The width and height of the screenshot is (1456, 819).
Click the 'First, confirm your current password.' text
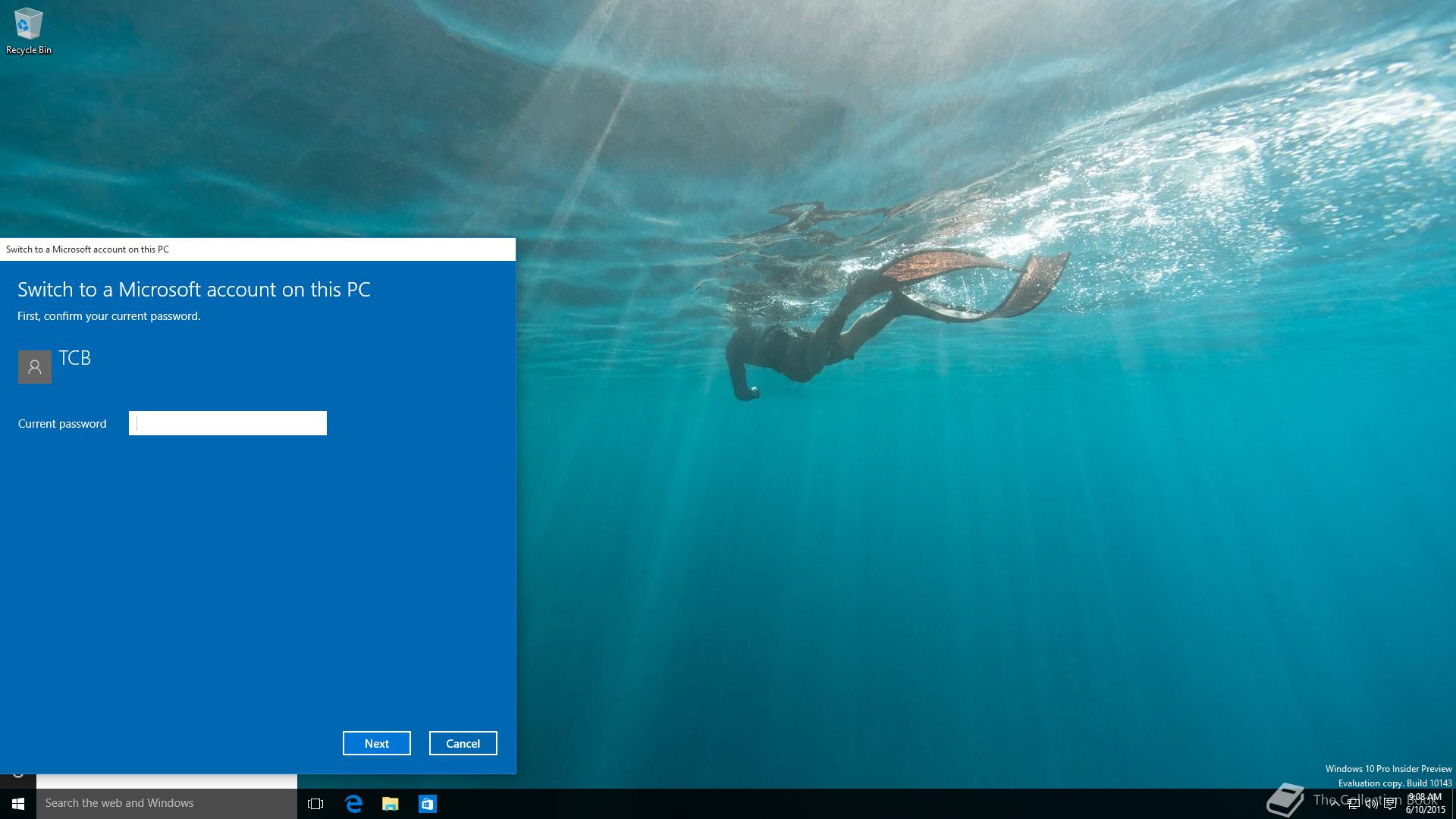[109, 316]
